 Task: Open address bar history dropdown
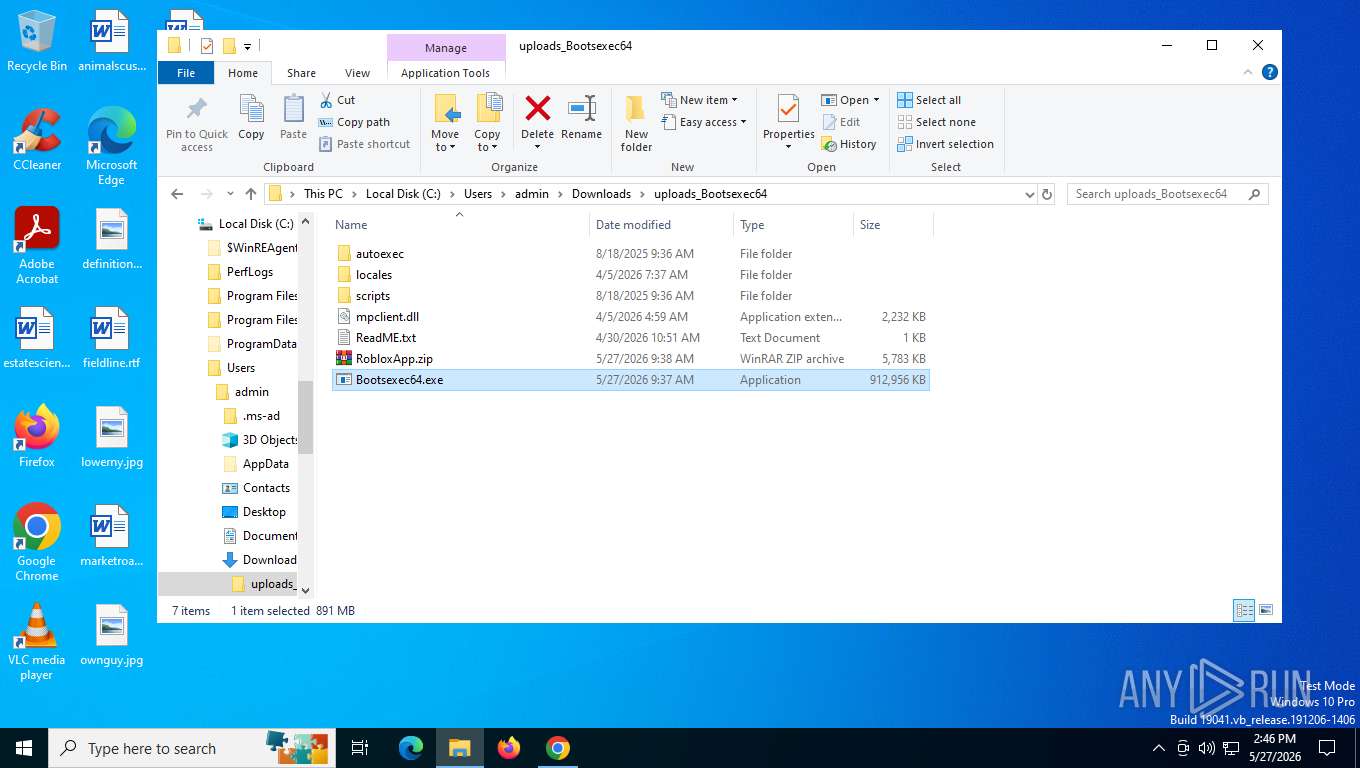[x=1029, y=194]
